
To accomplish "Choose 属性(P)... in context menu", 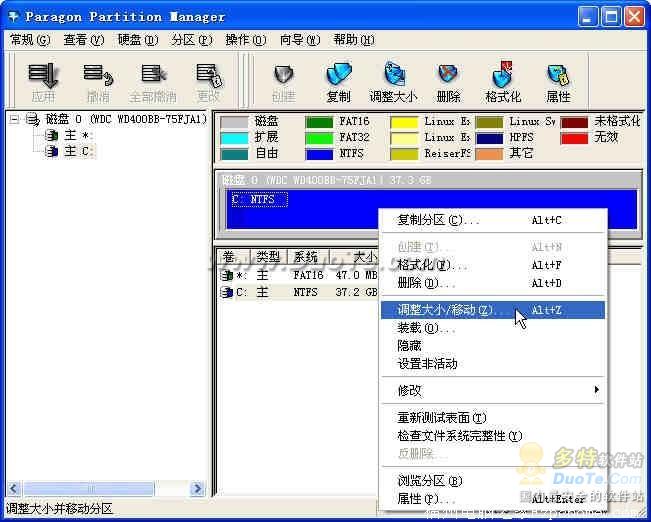I will 493,499.
